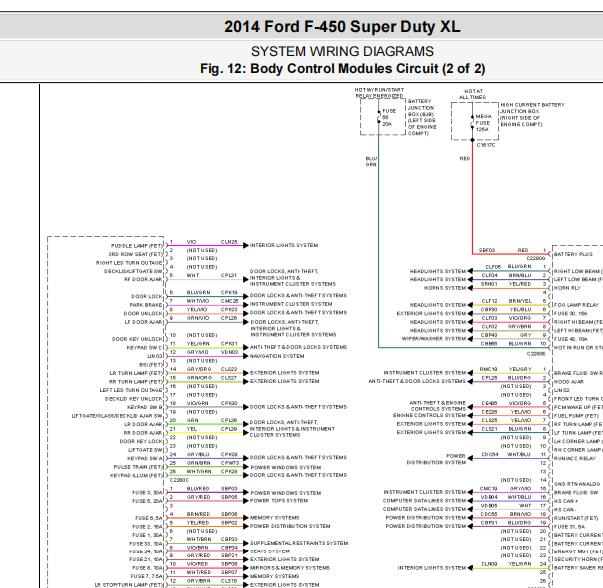Click the 'CLF12' circuit code
This screenshot has width=603, height=588.
tap(490, 301)
